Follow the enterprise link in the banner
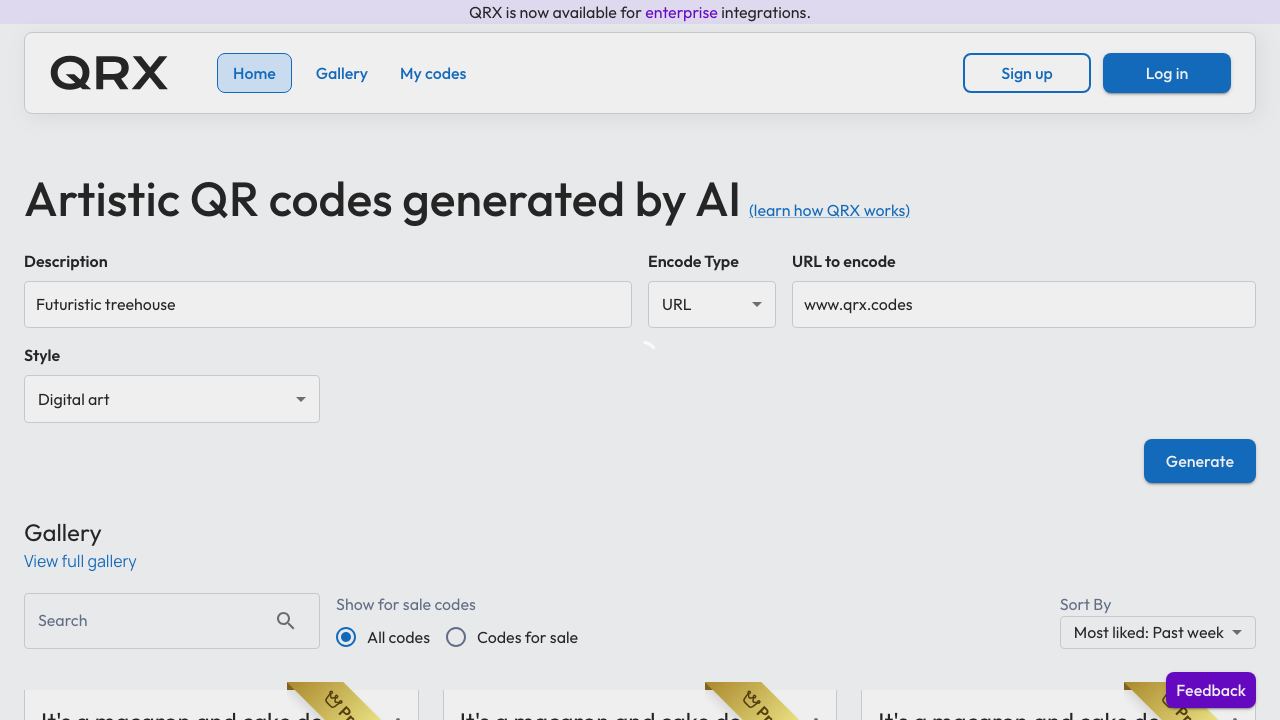1280x720 pixels. click(x=681, y=12)
